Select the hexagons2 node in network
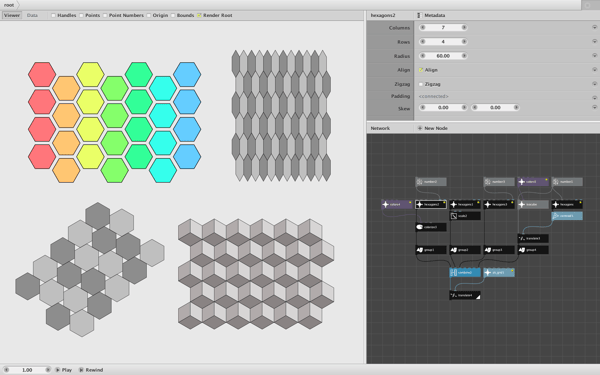This screenshot has width=600, height=375. point(431,204)
